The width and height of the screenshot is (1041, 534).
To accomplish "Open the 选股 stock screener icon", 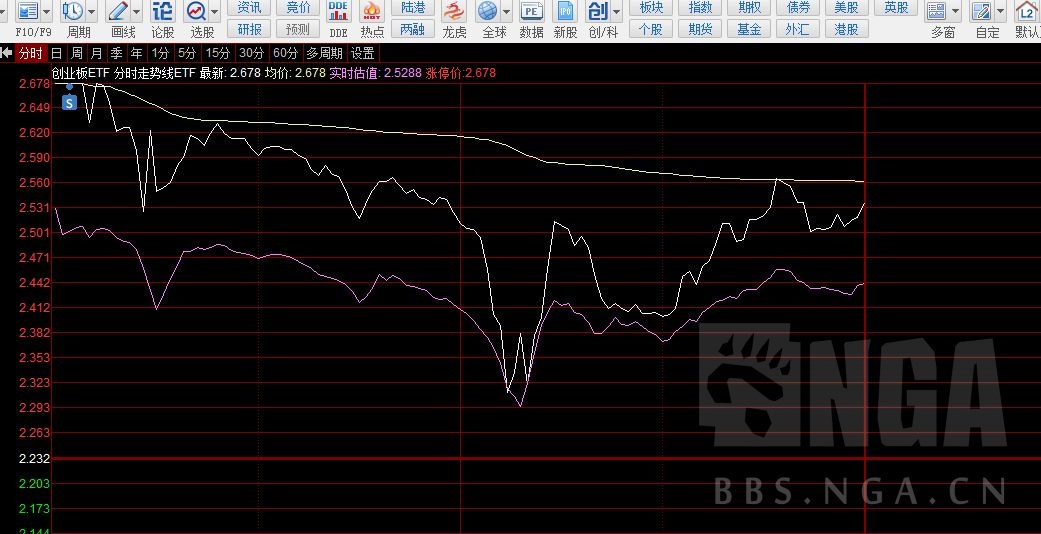I will [197, 11].
